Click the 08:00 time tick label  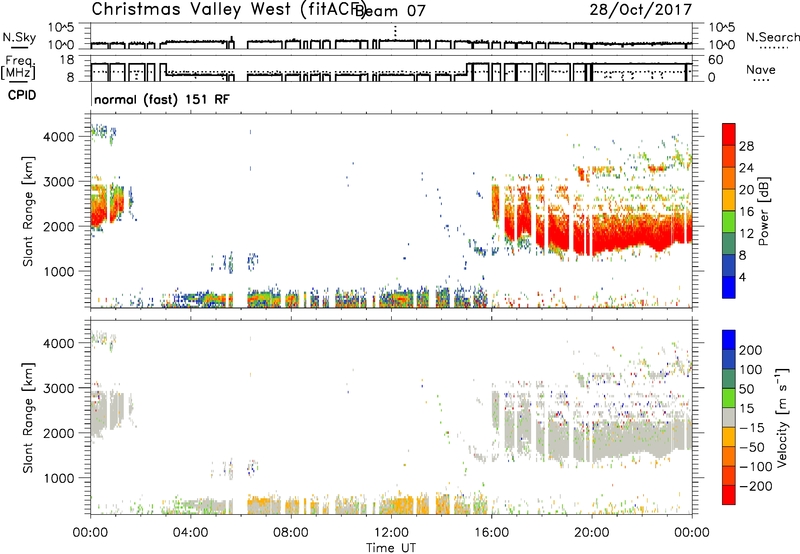pyautogui.click(x=291, y=533)
